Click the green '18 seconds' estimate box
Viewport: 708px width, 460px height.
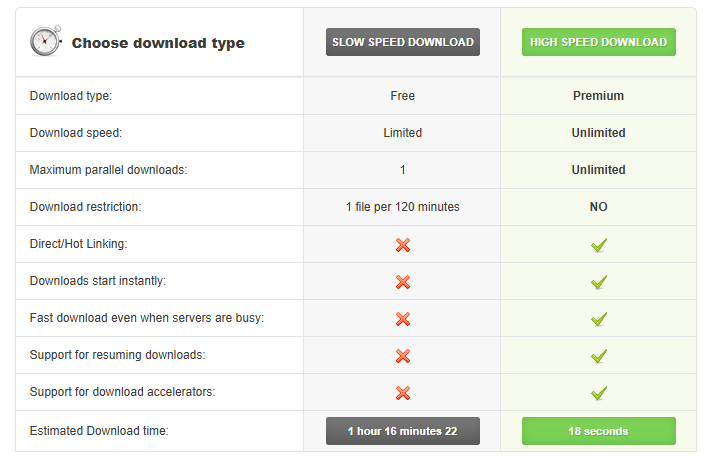click(599, 431)
